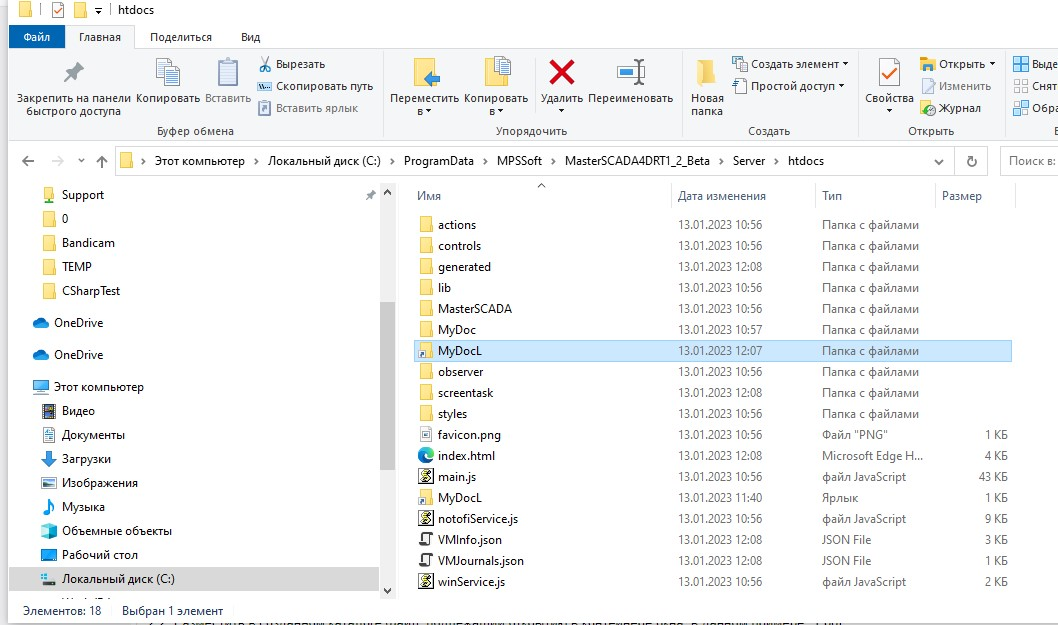
Task: Click the Copy path button
Action: (x=316, y=86)
